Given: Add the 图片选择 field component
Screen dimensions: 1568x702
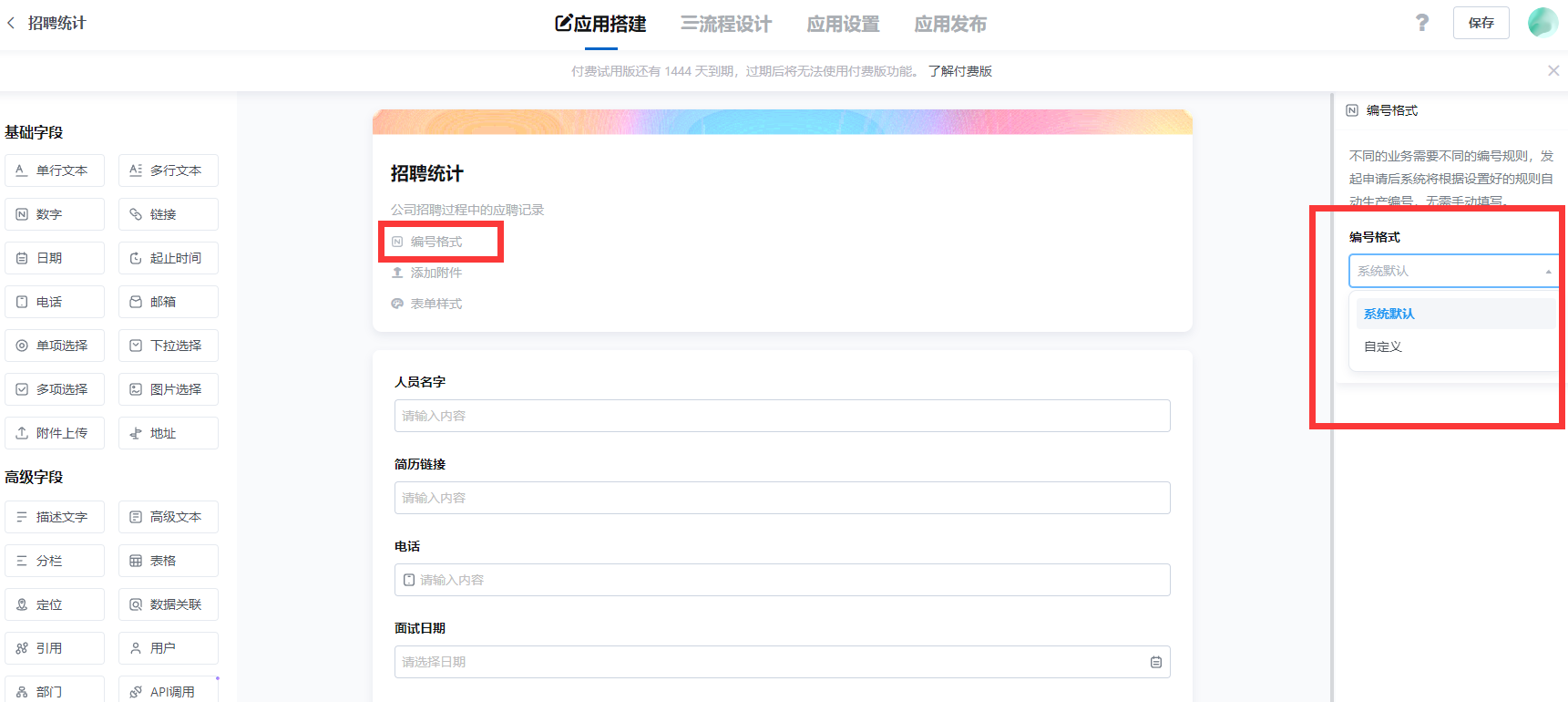Looking at the screenshot, I should 169,389.
